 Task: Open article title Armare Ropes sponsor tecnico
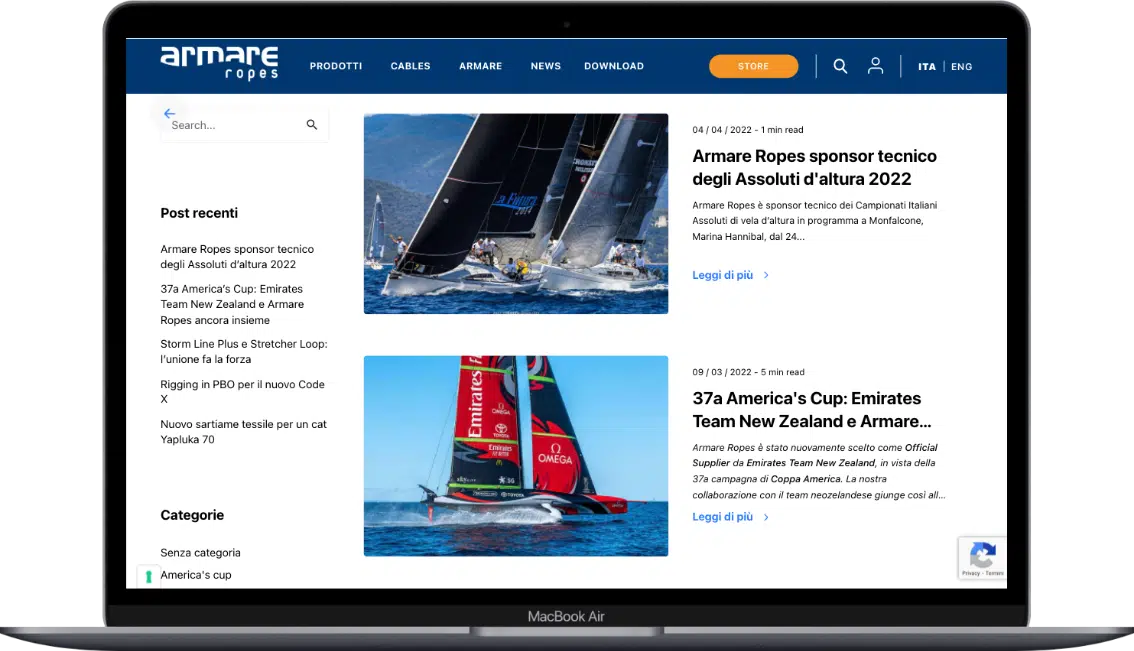pos(814,167)
